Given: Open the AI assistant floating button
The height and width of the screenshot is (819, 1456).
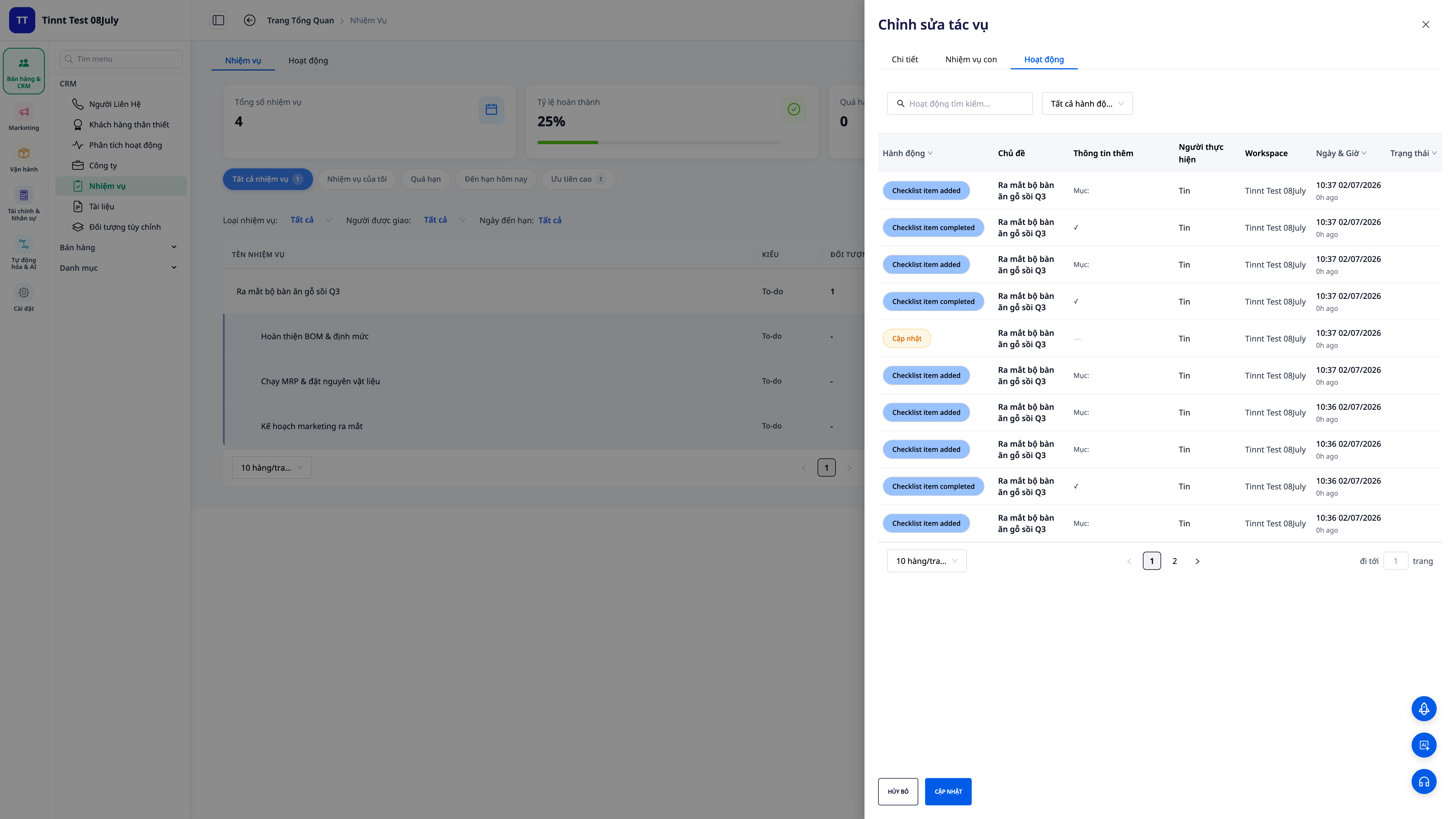Looking at the screenshot, I should coord(1424,745).
